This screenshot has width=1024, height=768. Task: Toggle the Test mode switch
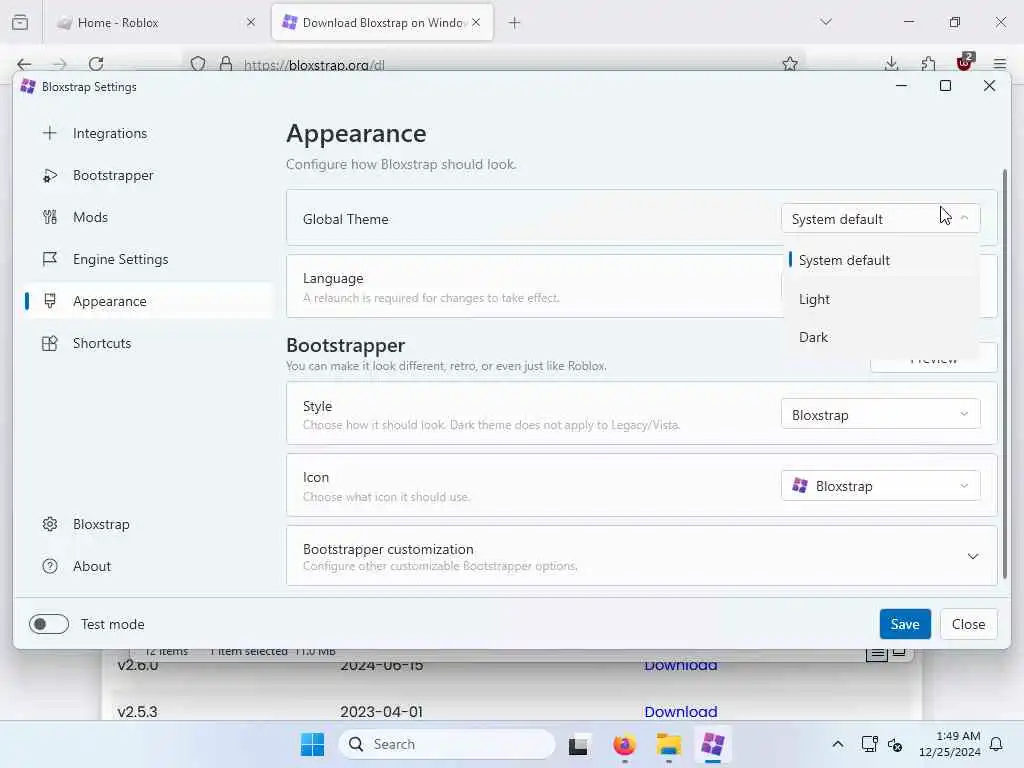(49, 624)
